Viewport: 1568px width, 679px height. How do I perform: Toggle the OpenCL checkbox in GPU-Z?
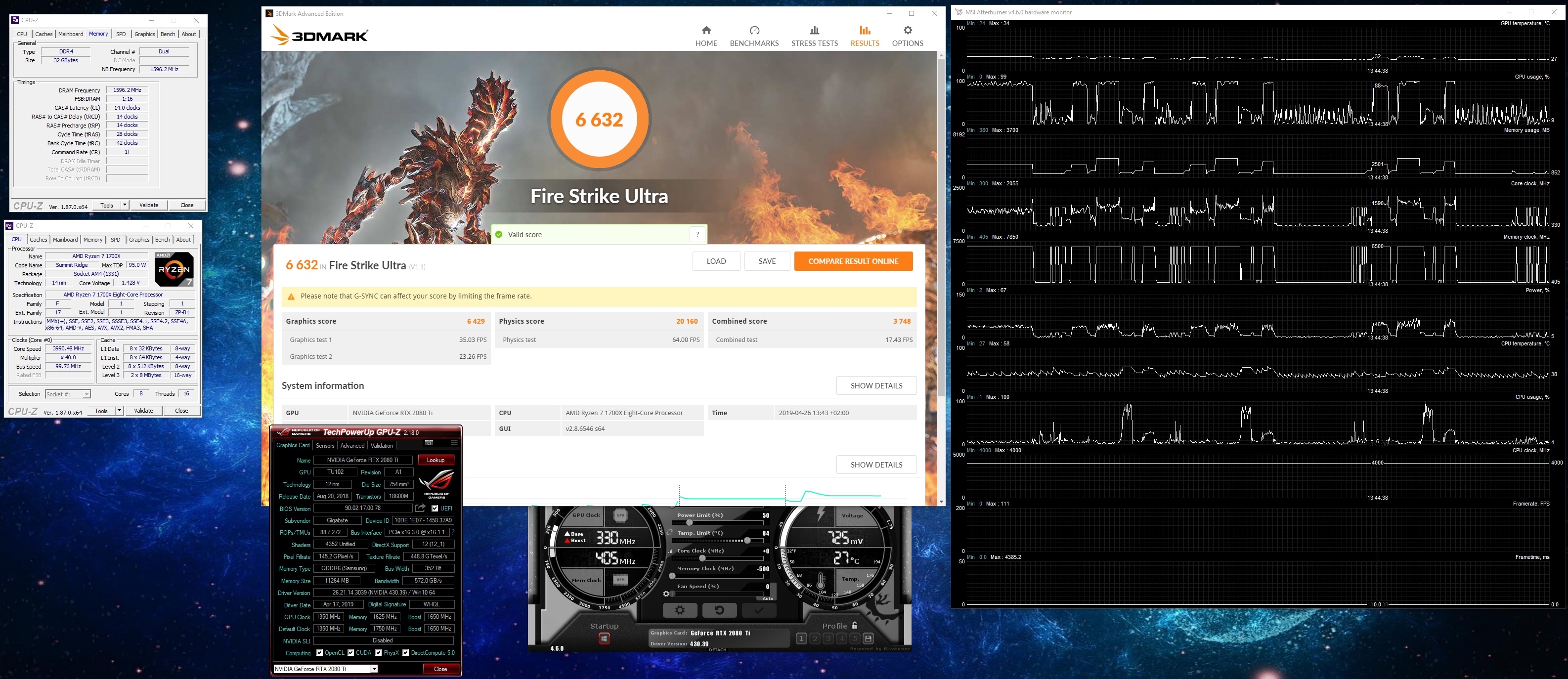[x=319, y=653]
